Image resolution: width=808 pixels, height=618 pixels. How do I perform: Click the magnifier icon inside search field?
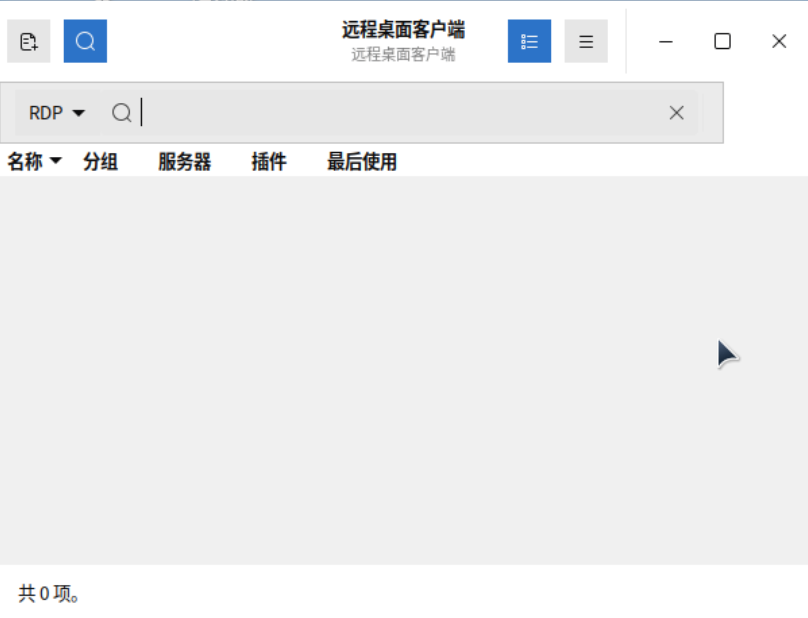pos(122,113)
